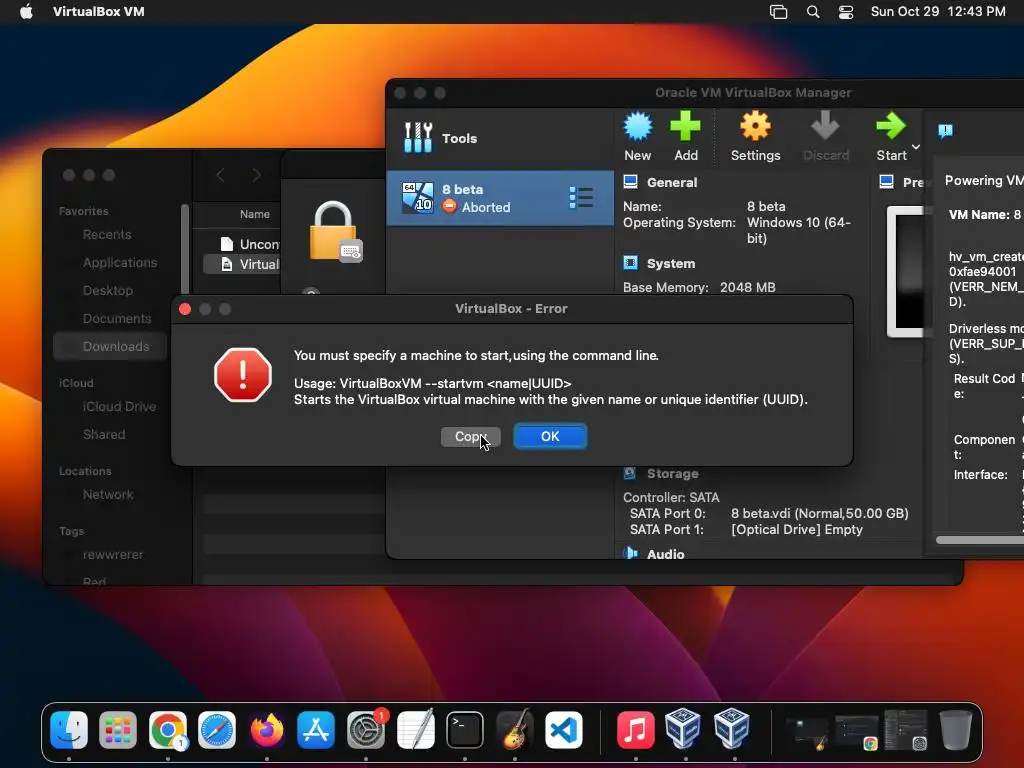Open Spotlight search in the menu bar
Viewport: 1024px width, 768px height.
pos(812,12)
